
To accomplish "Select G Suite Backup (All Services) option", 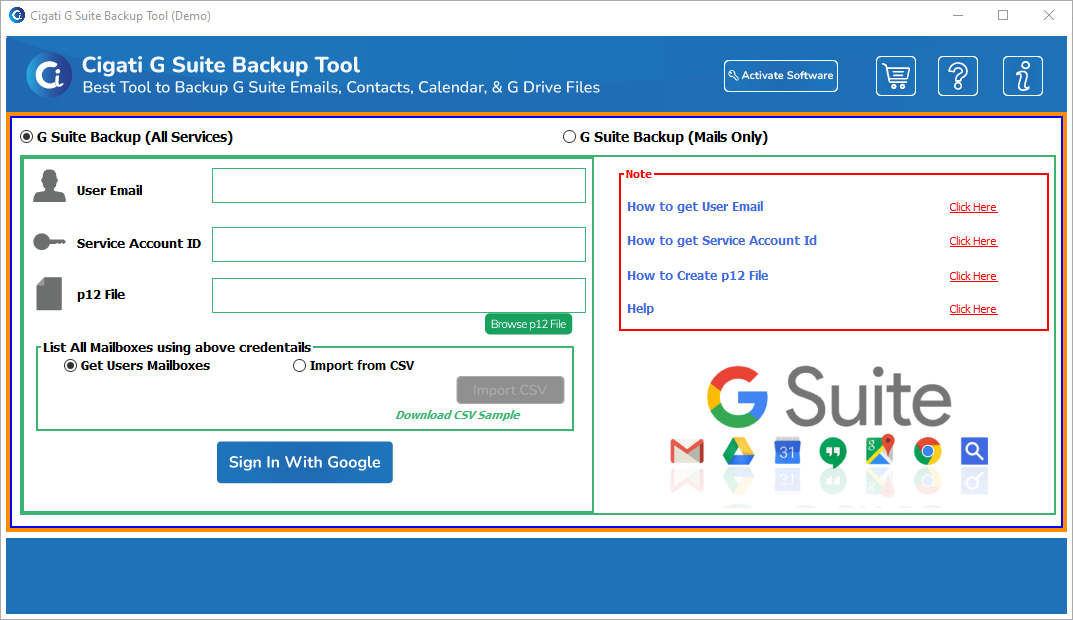I will click(x=127, y=137).
